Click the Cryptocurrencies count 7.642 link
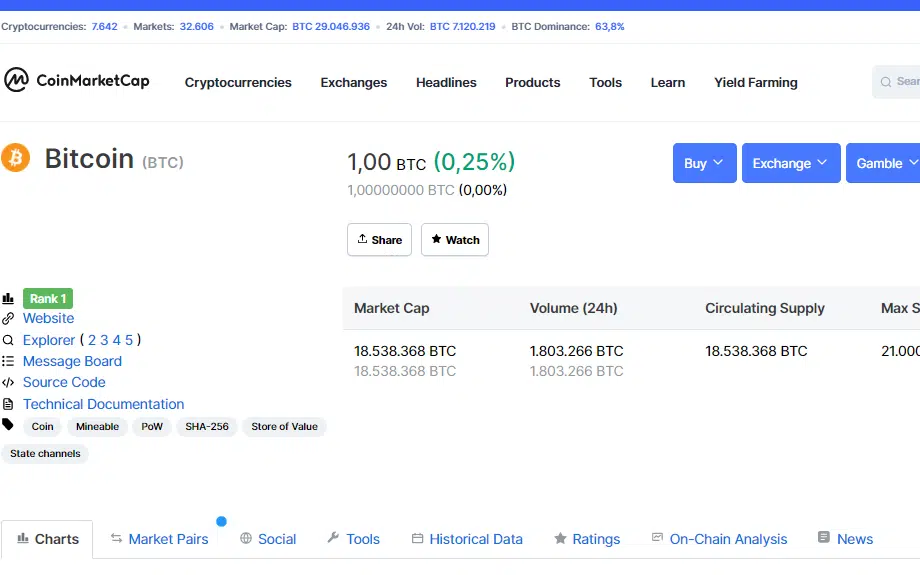 [x=104, y=26]
